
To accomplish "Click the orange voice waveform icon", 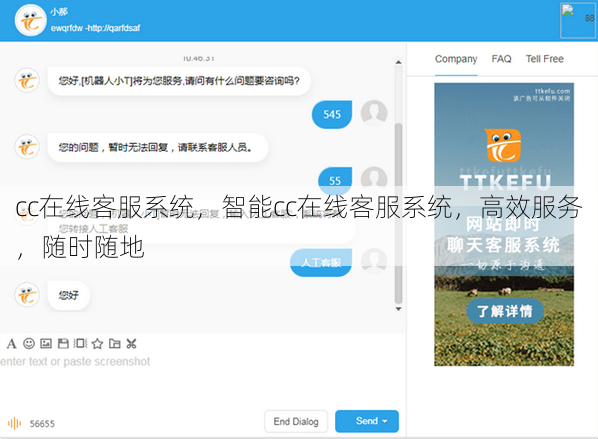I will (x=14, y=423).
